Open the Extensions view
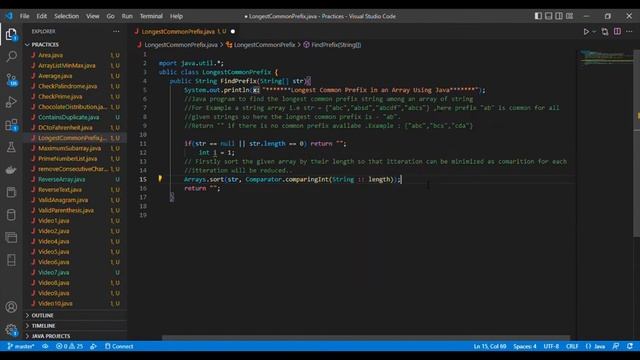 point(11,124)
